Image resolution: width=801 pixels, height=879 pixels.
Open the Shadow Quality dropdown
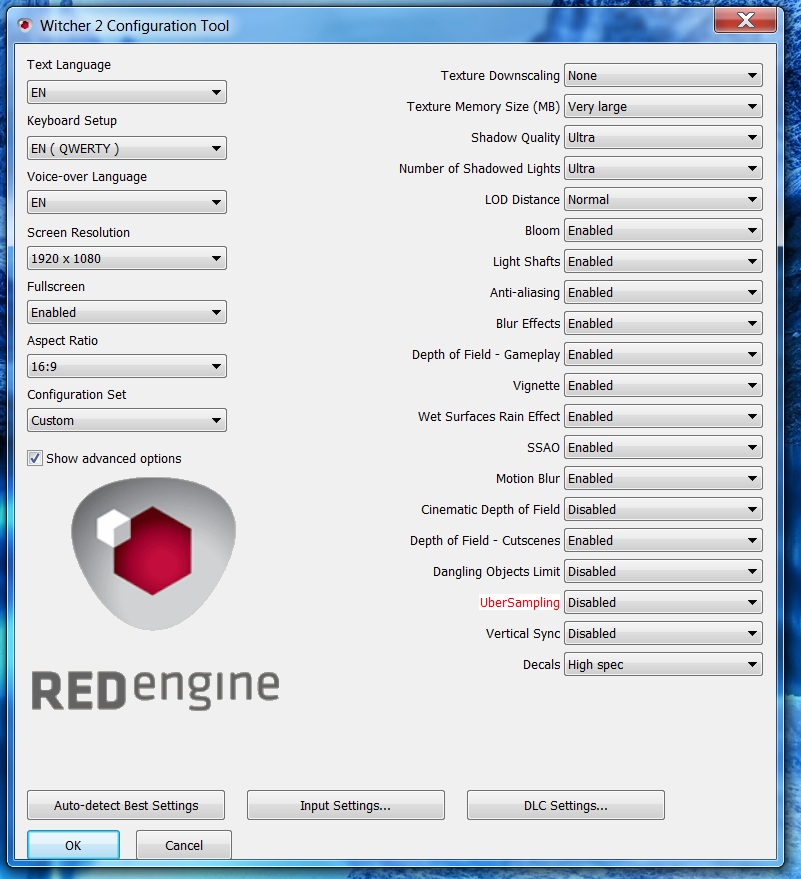pos(663,137)
